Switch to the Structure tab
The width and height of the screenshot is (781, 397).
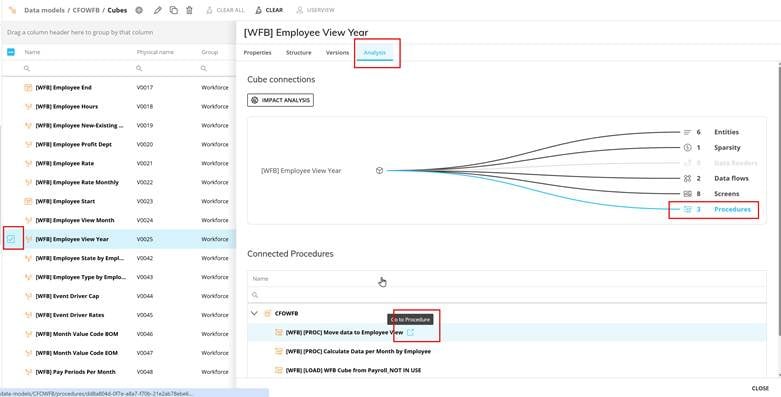coord(298,52)
